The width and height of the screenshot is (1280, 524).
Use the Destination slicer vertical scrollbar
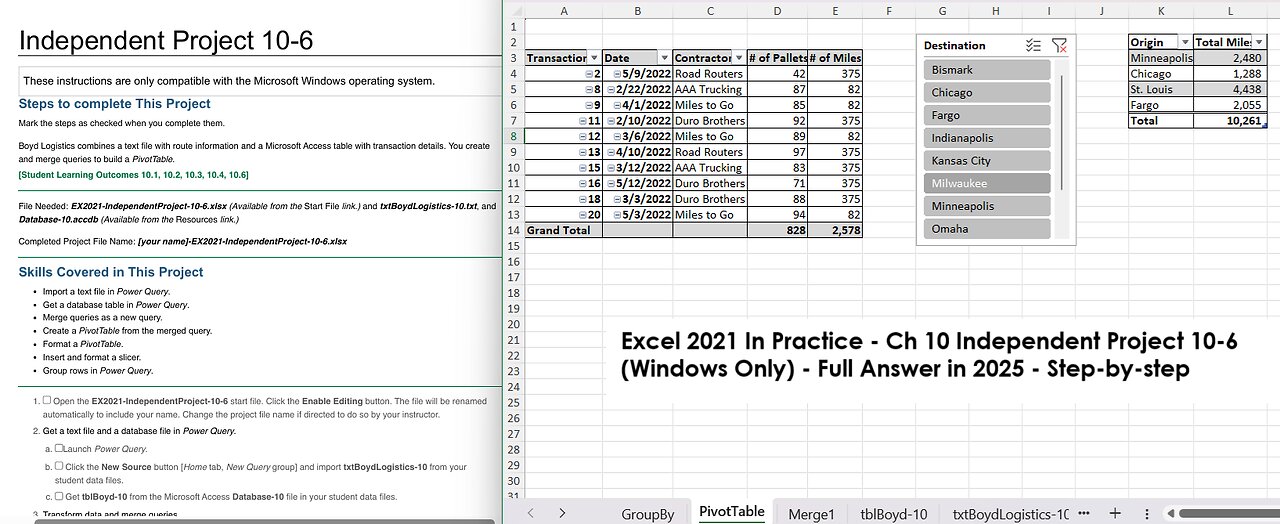pos(1062,131)
